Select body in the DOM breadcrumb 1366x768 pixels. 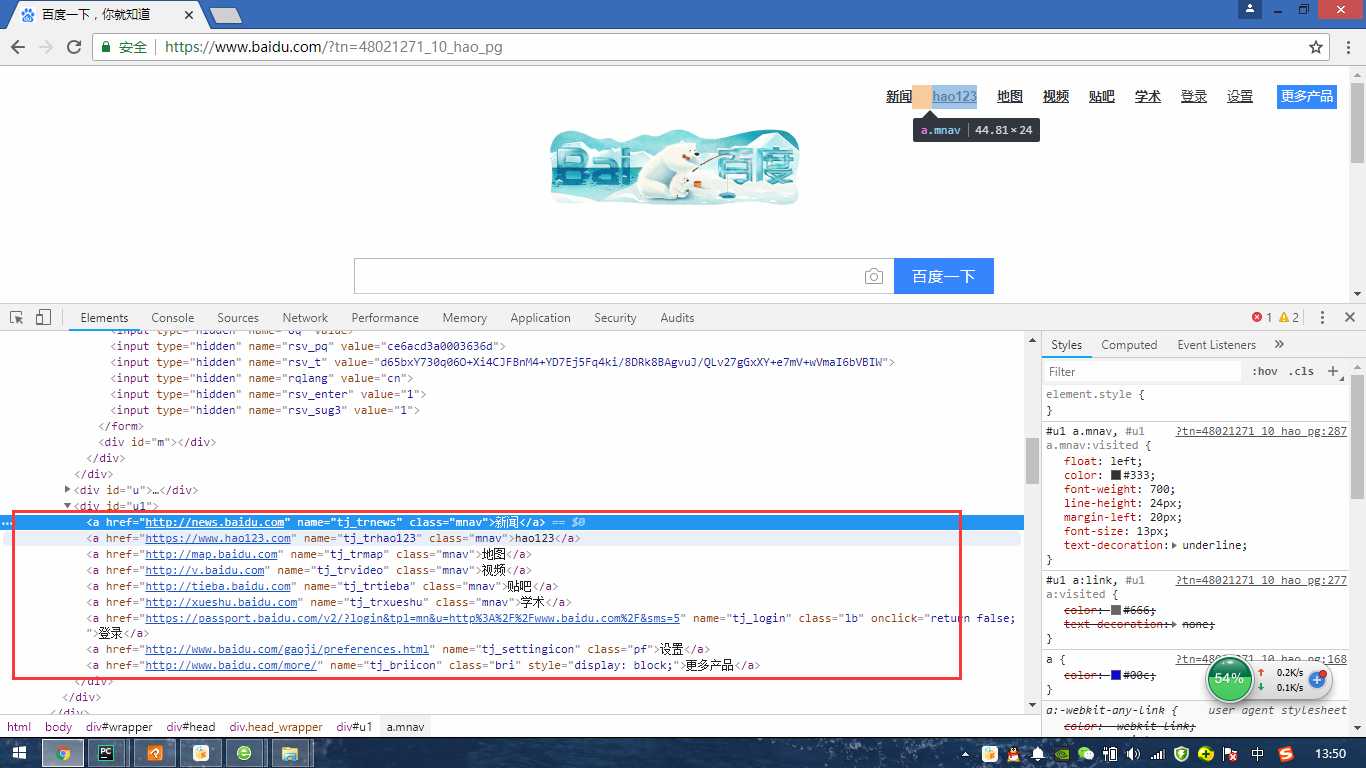pos(58,727)
